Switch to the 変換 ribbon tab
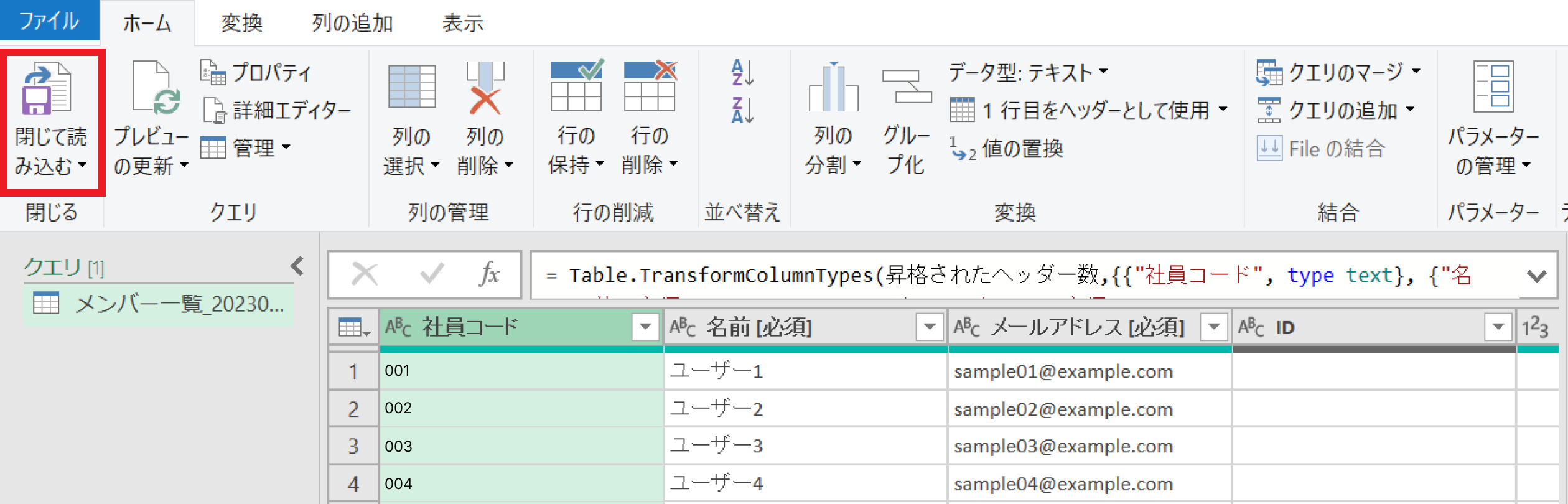The width and height of the screenshot is (1568, 504). tap(241, 23)
